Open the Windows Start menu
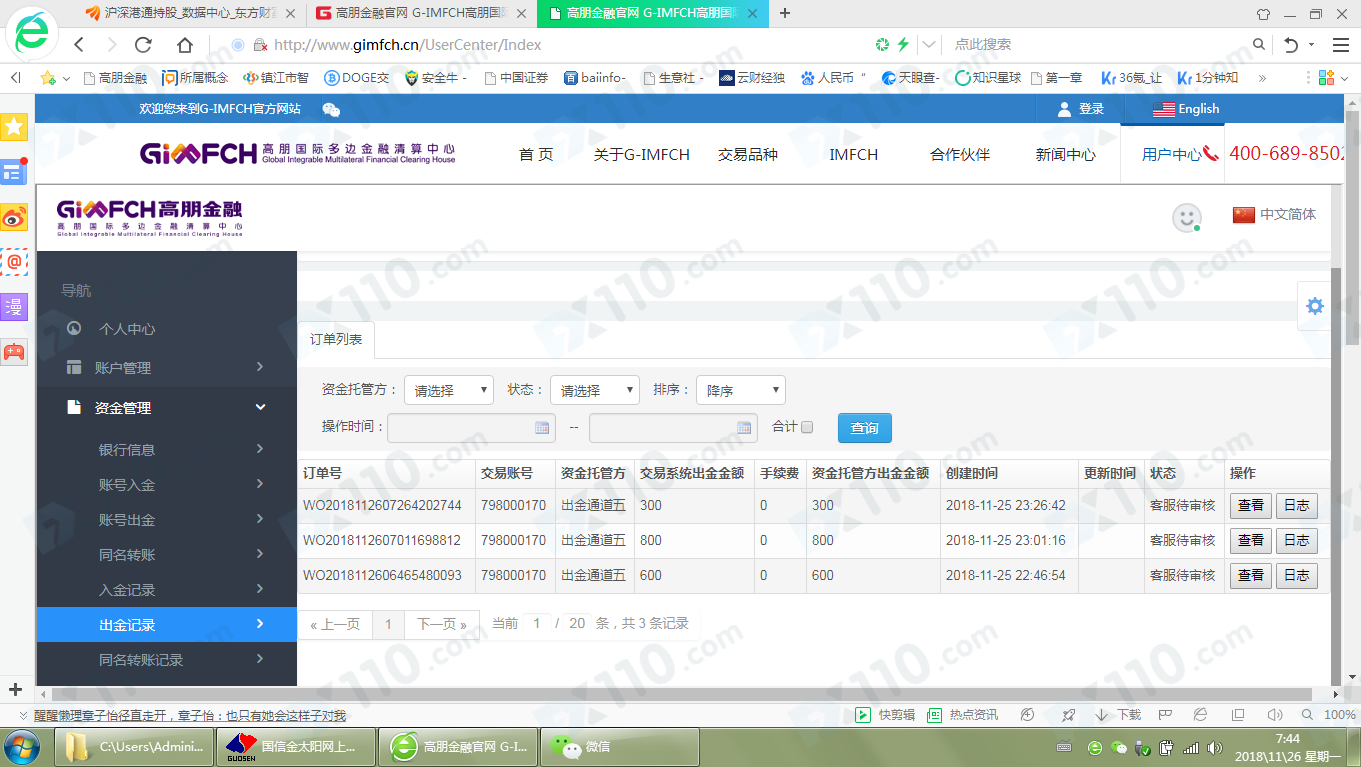The image size is (1361, 767). [22, 746]
